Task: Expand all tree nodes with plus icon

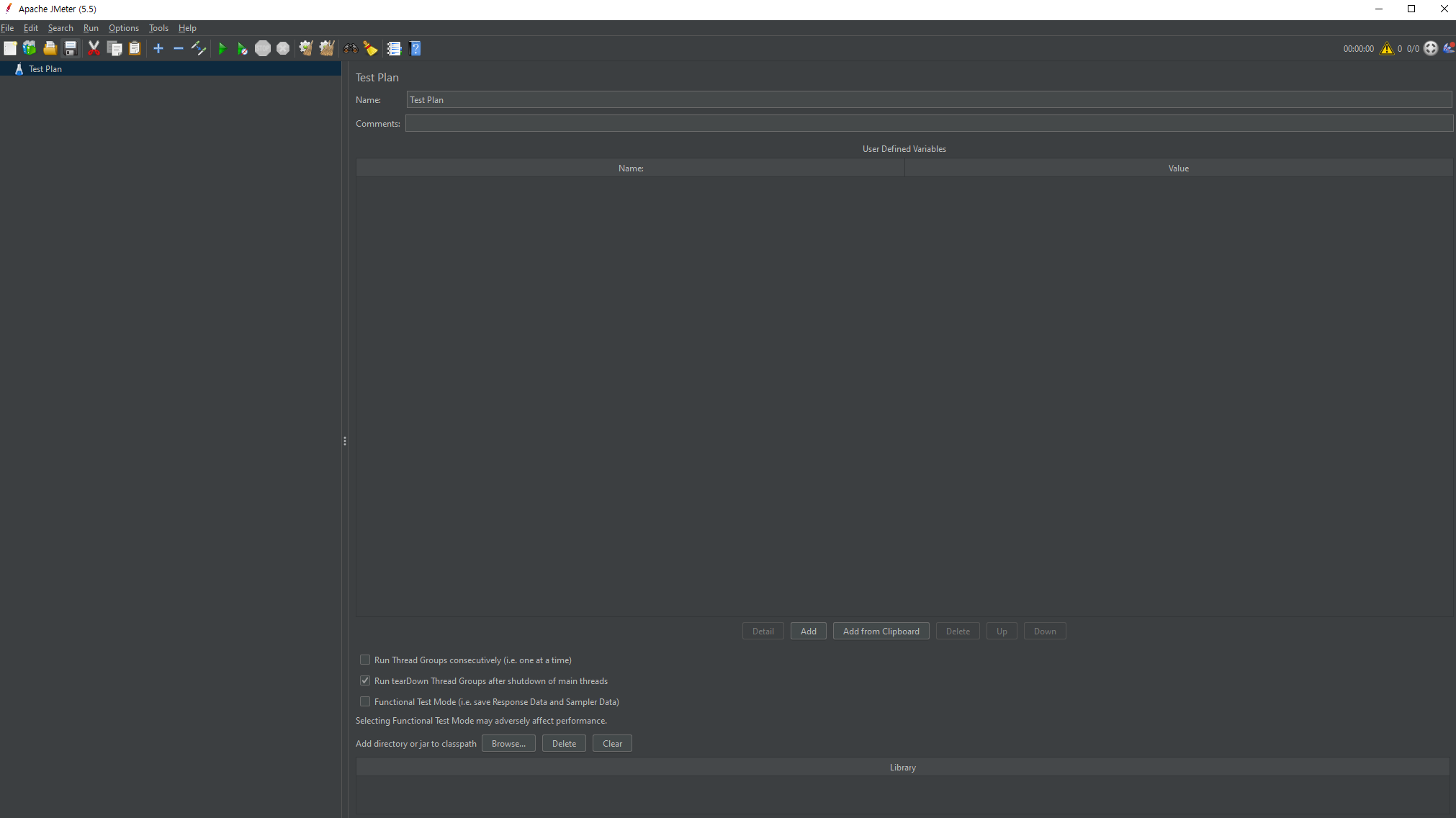Action: [x=158, y=48]
